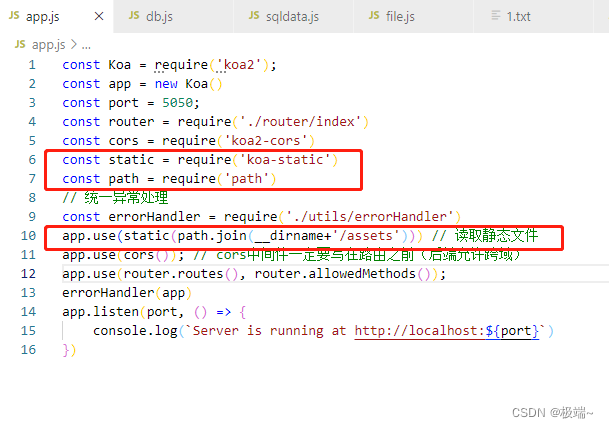Click the breadcrumb ellipsis after app.js
This screenshot has width=609, height=428.
click(86, 46)
